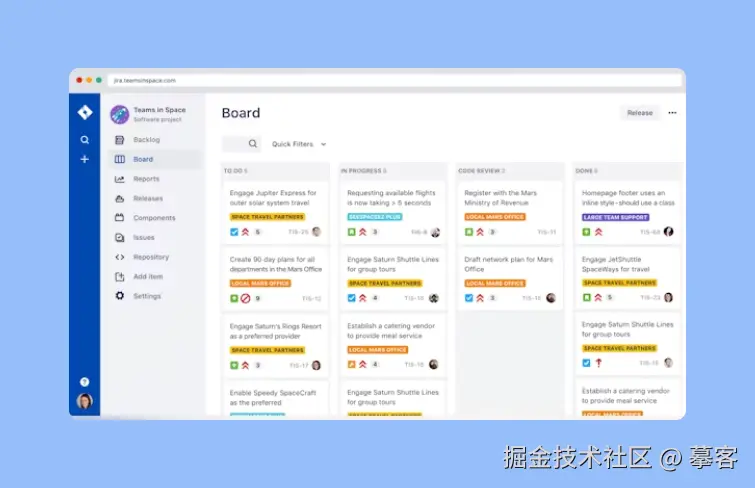Click the DONE column header

pyautogui.click(x=586, y=171)
